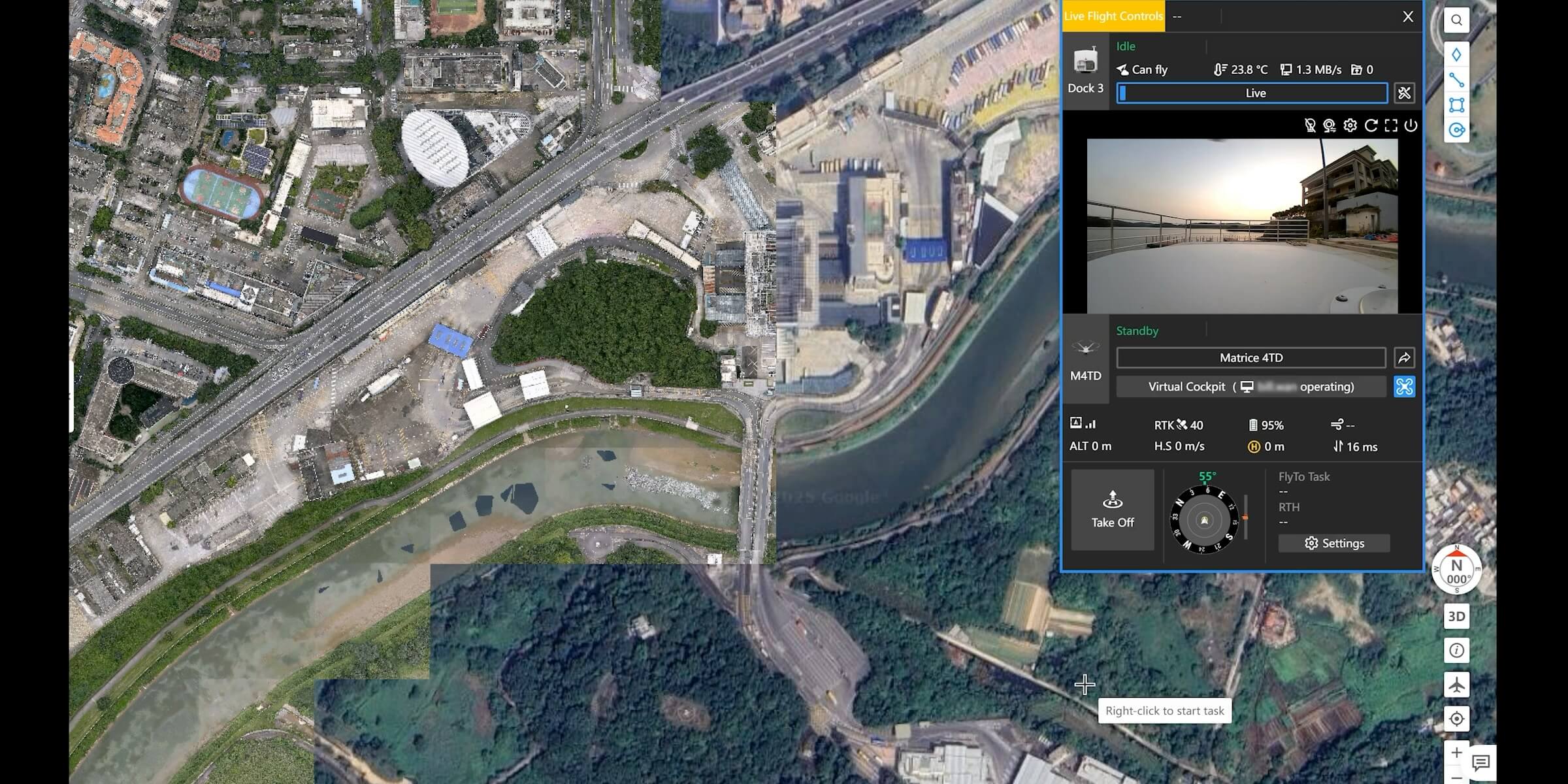
Task: Select the line drawing tool
Action: click(x=1456, y=80)
